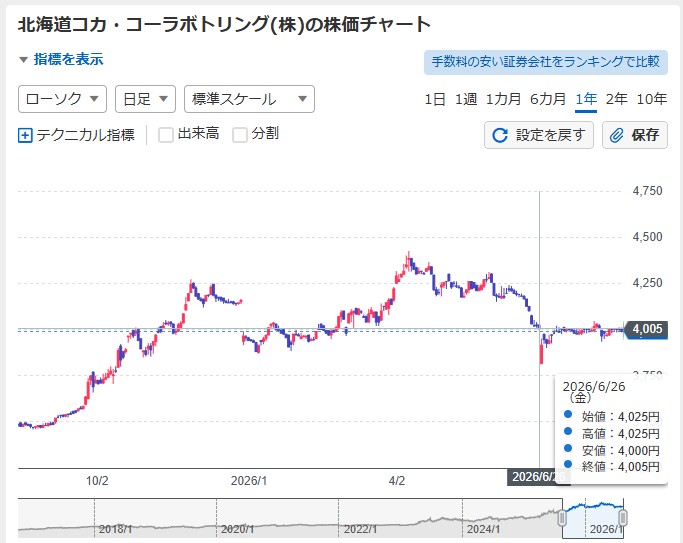Expand the 指標を表示 section
This screenshot has width=683, height=543.
(61, 59)
